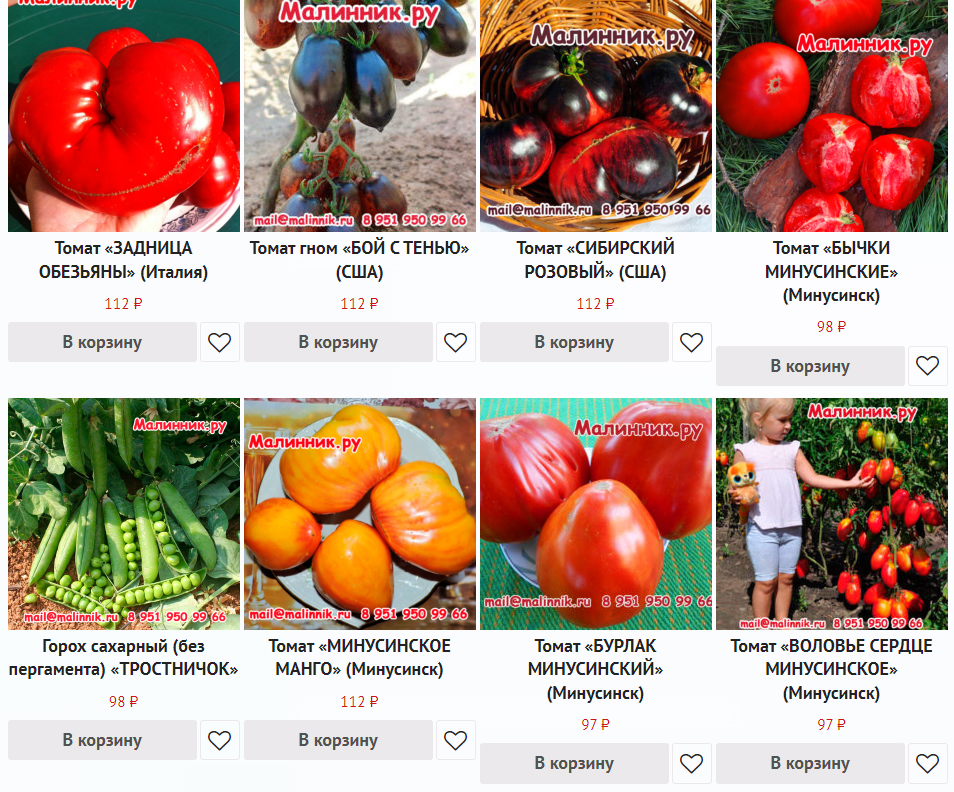Mark «БЫЧКИ МИНУСИНСКИЕ» as favorite with heart
This screenshot has width=954, height=792.
(927, 366)
